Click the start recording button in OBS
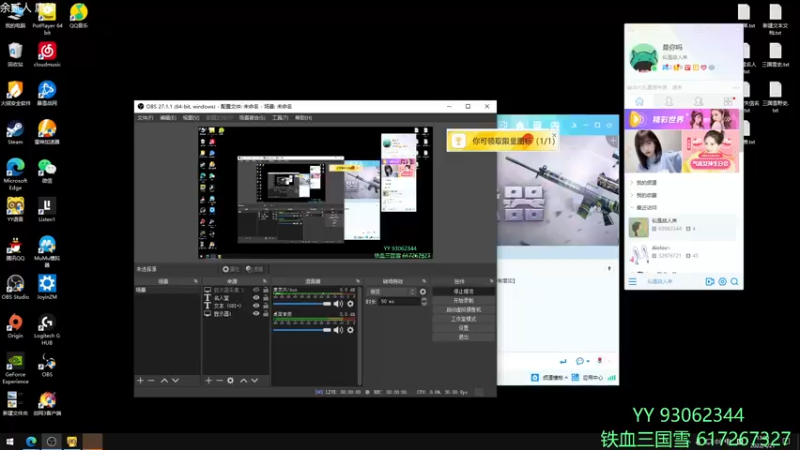Screen dimensions: 800x450 [463, 301]
